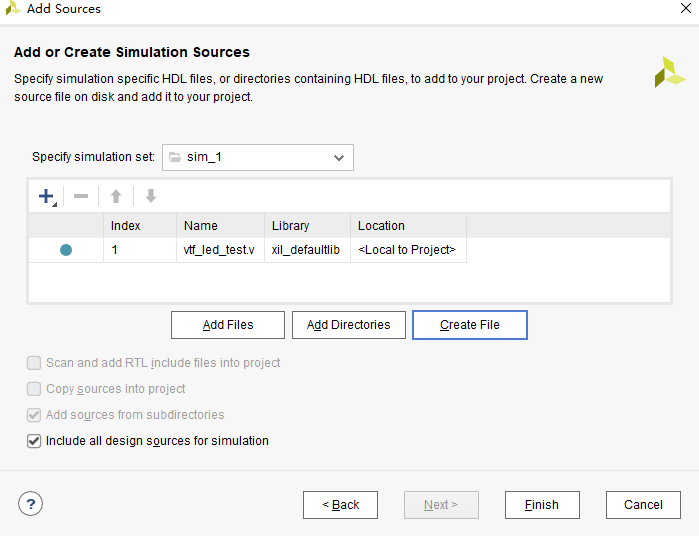This screenshot has height=536, width=699.
Task: Select the vtf_led_test.v file row
Action: tap(221, 250)
